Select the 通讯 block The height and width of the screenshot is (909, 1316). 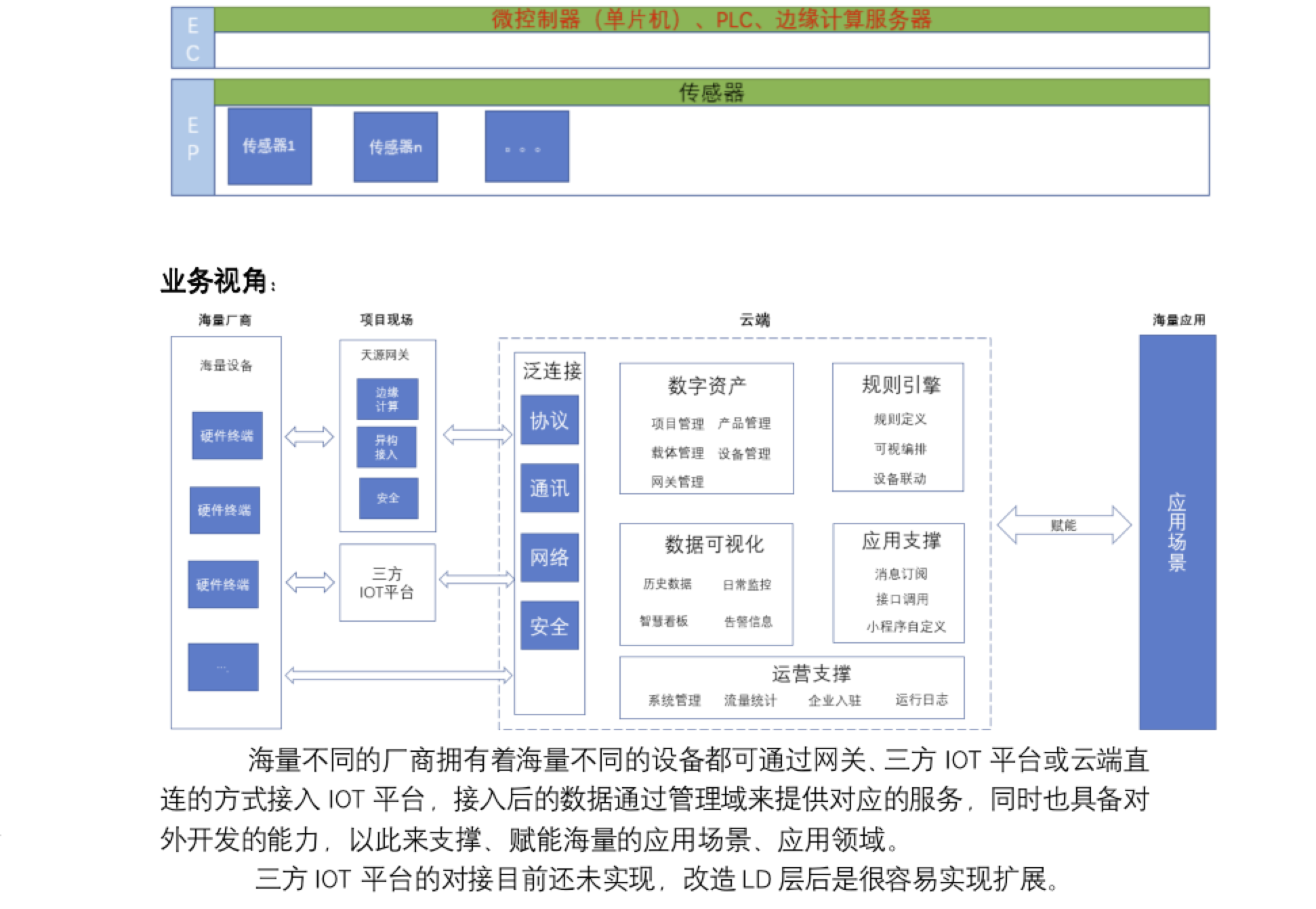(x=550, y=488)
